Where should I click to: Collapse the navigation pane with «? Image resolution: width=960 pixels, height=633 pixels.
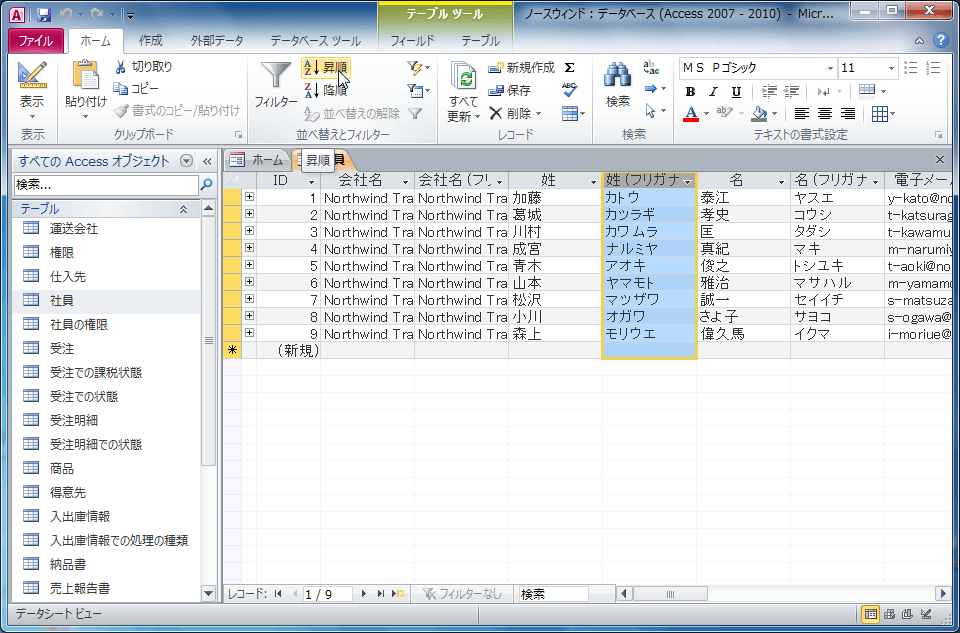207,161
